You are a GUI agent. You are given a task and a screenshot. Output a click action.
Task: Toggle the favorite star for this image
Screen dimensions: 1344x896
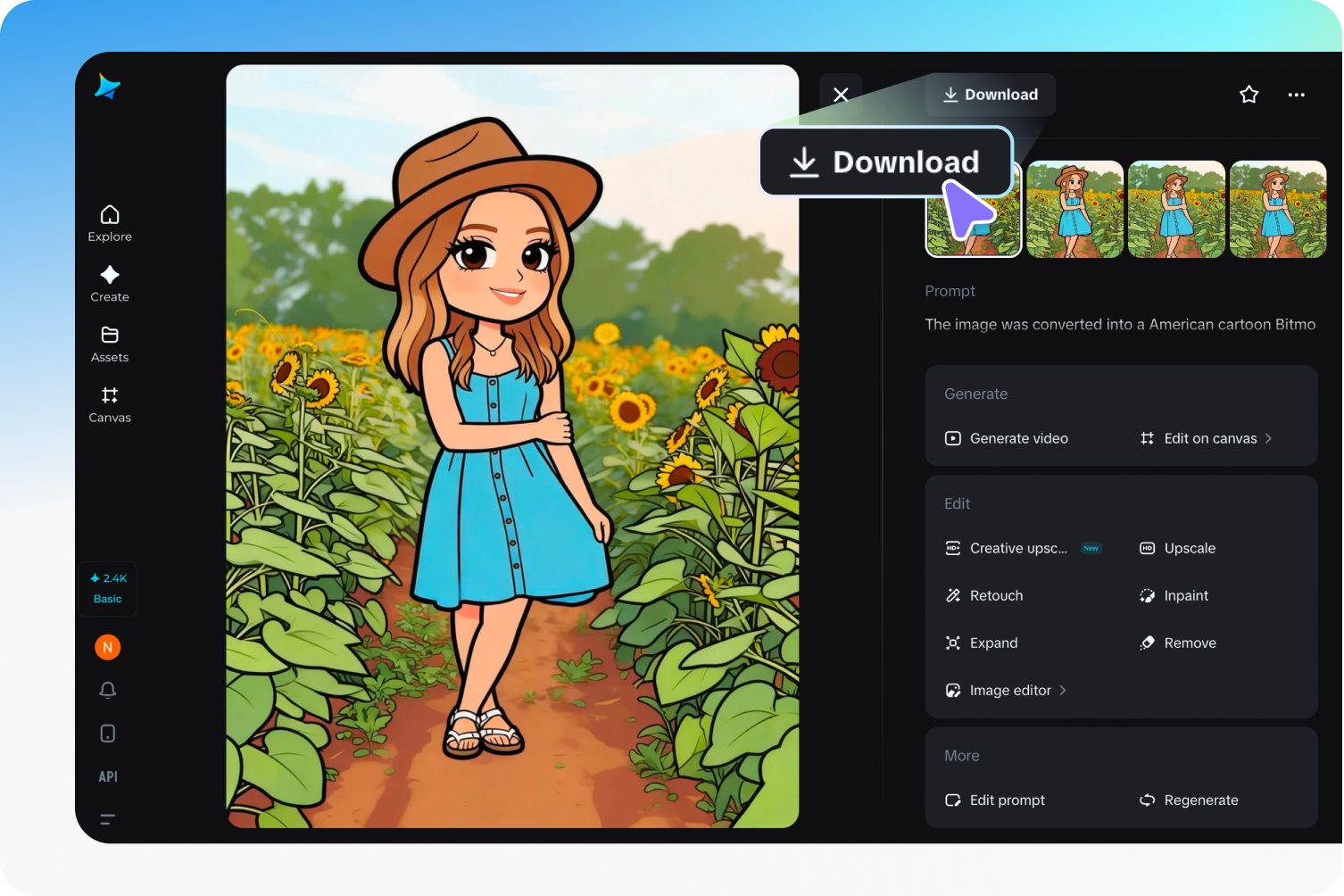tap(1249, 94)
